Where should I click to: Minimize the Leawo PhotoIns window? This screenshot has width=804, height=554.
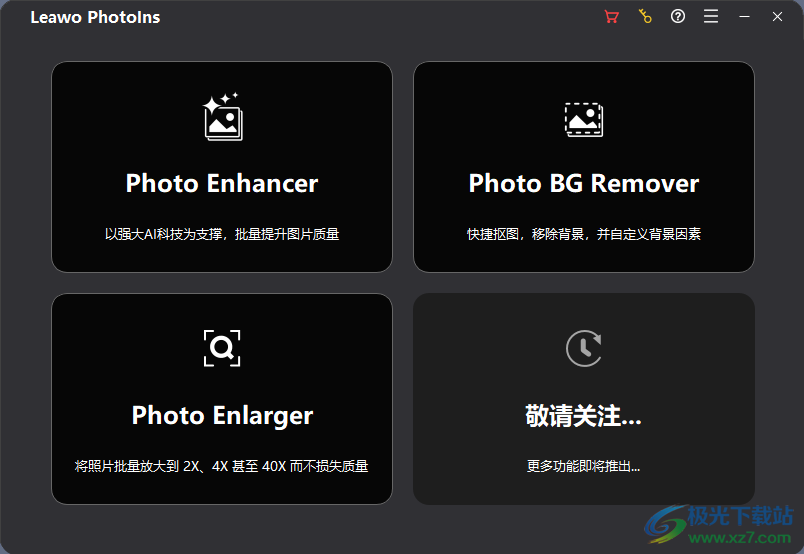745,17
